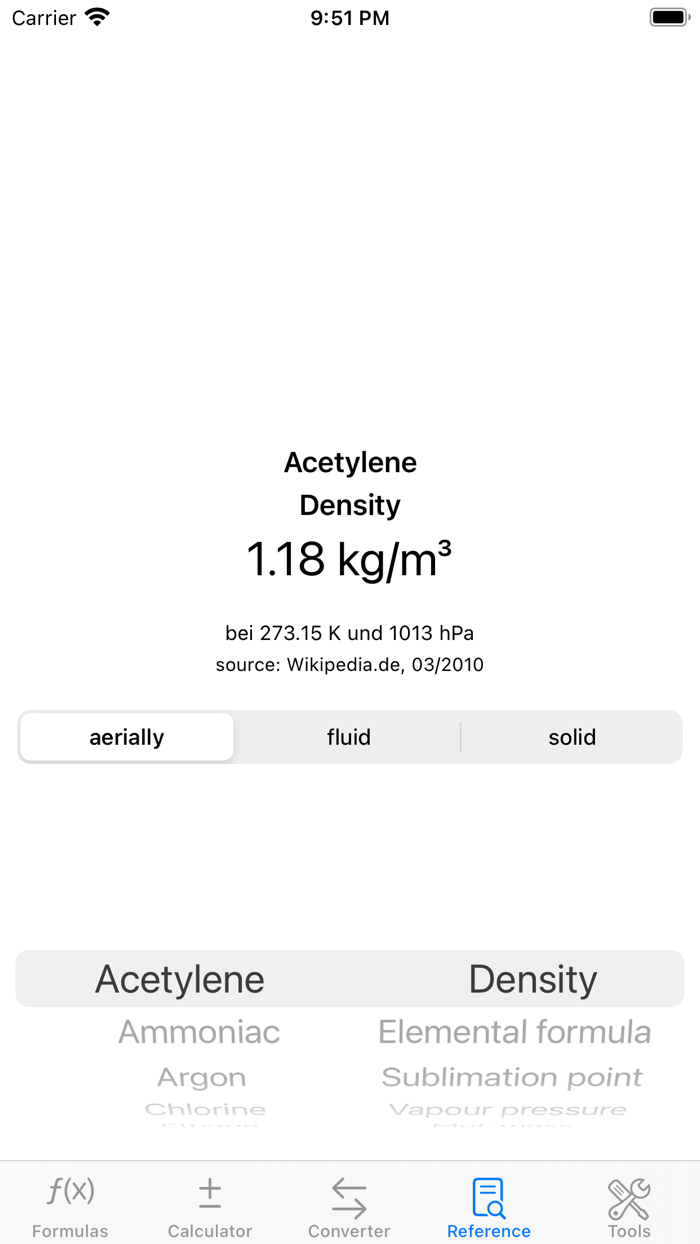This screenshot has width=700, height=1244.
Task: Tap the 1.18 kg/m³ density value
Action: [x=349, y=560]
